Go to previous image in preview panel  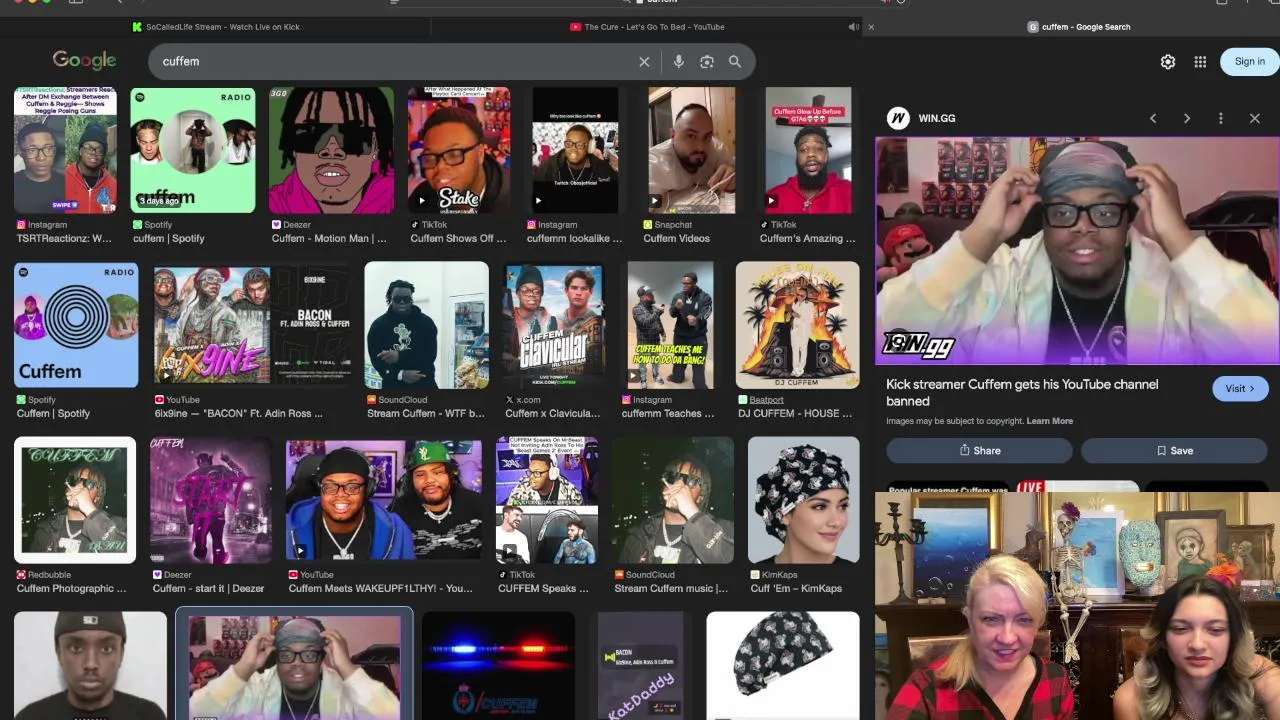pos(1153,118)
